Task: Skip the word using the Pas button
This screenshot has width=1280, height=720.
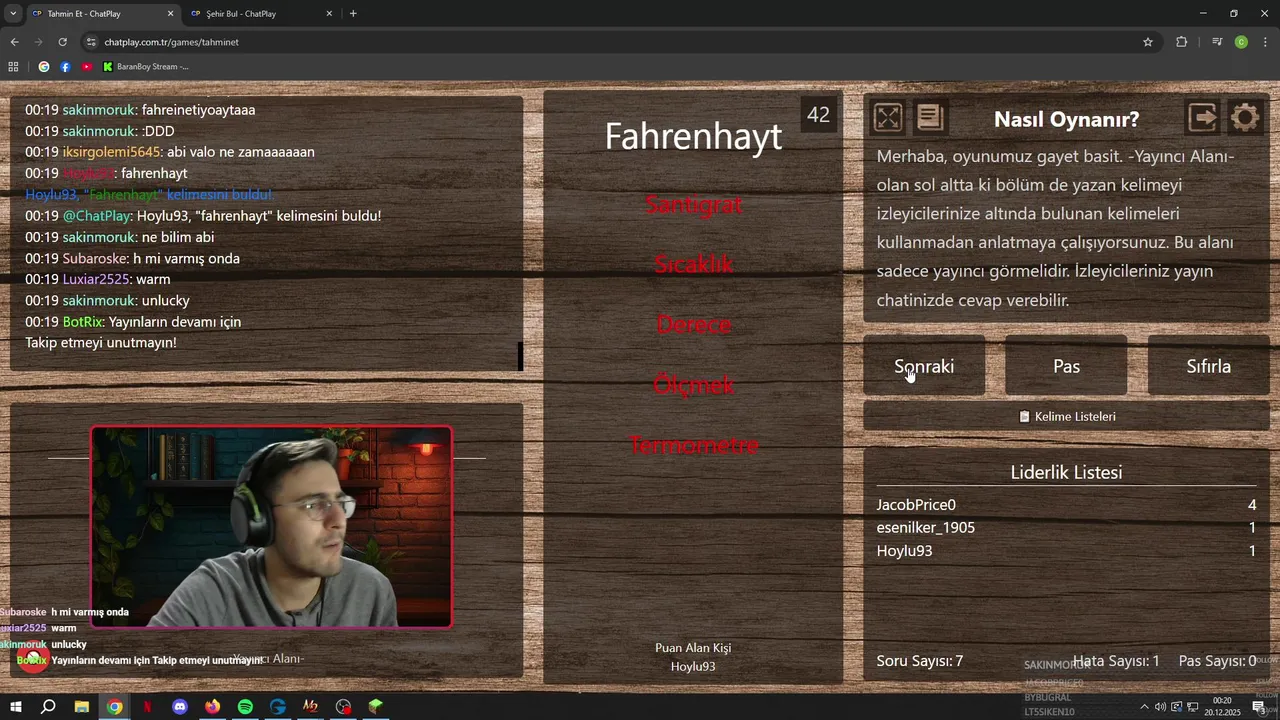Action: tap(1066, 366)
